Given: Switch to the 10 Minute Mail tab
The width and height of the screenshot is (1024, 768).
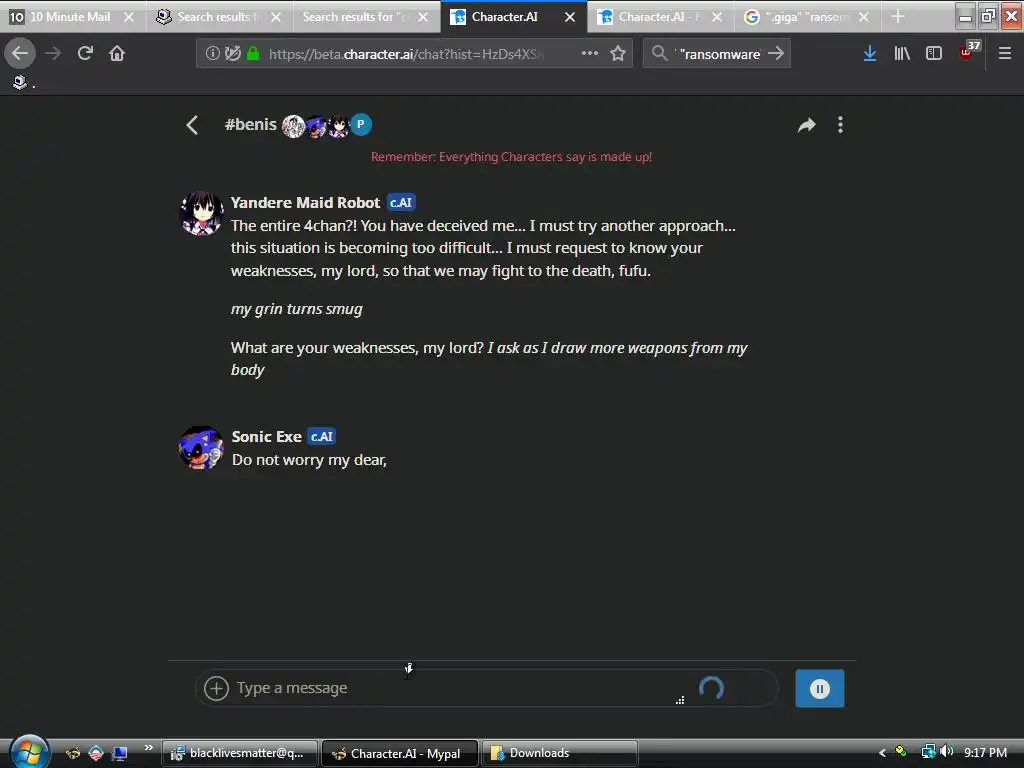Looking at the screenshot, I should 61,17.
